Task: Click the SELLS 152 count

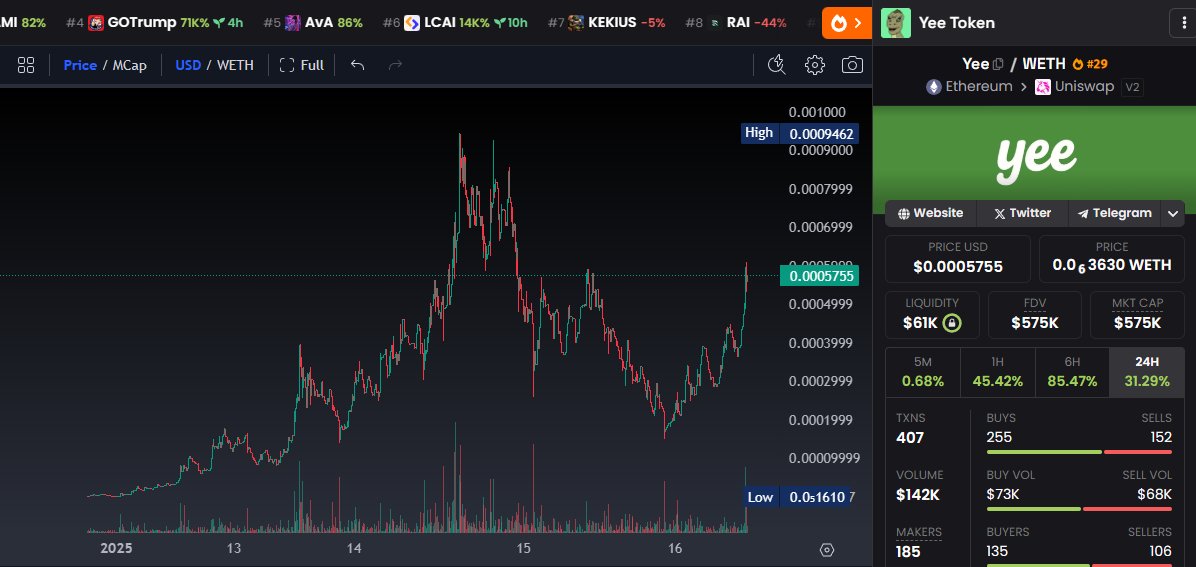Action: tap(1161, 437)
